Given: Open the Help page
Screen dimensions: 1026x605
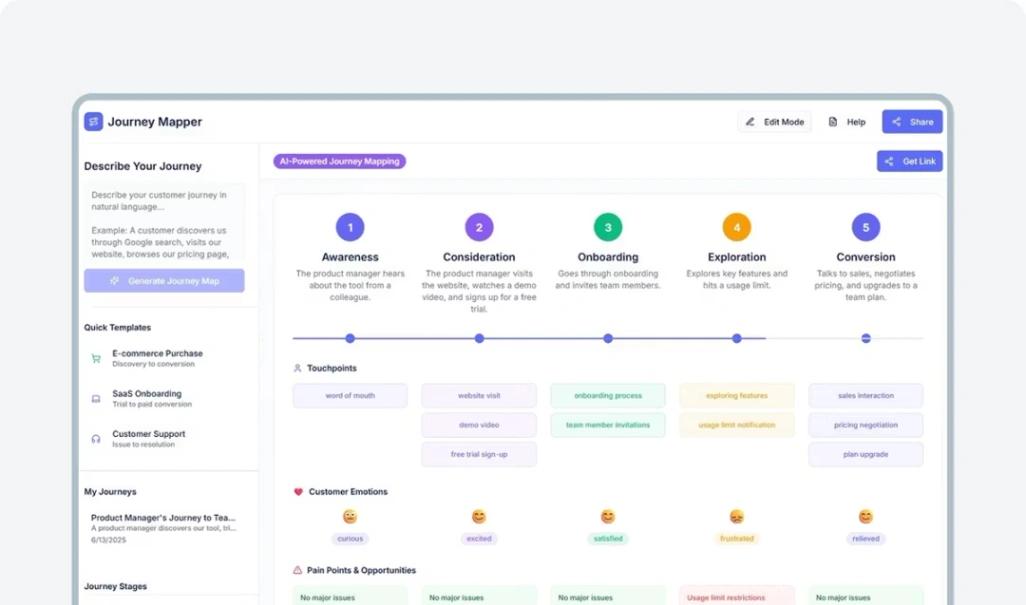Looking at the screenshot, I should coord(847,122).
